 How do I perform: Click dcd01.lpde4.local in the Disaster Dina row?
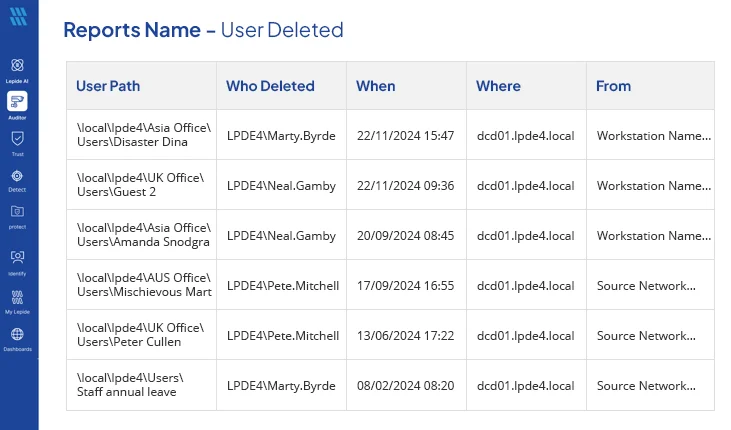click(525, 136)
